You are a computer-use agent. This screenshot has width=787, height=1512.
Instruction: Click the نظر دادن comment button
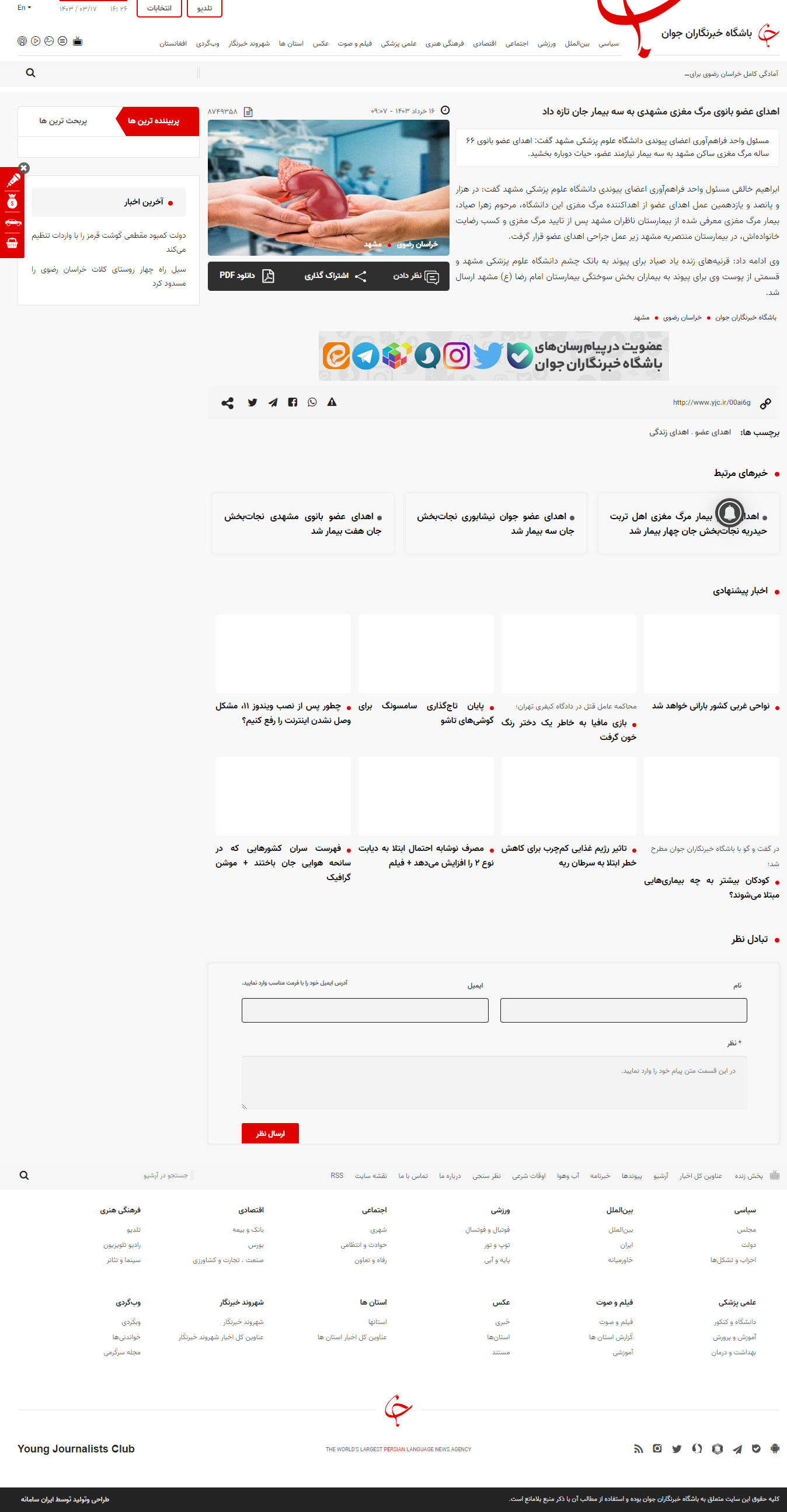tap(416, 276)
